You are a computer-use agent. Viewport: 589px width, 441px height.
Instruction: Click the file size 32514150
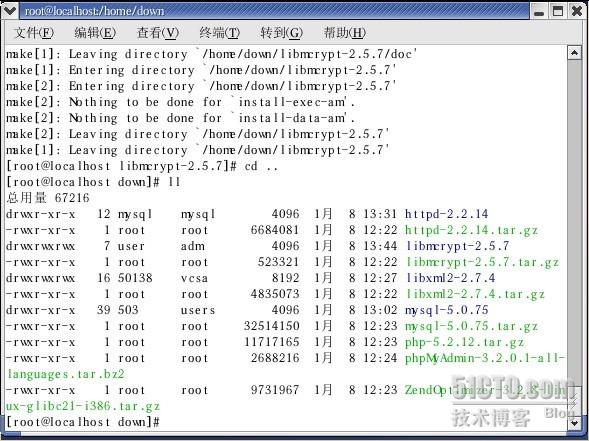click(272, 326)
